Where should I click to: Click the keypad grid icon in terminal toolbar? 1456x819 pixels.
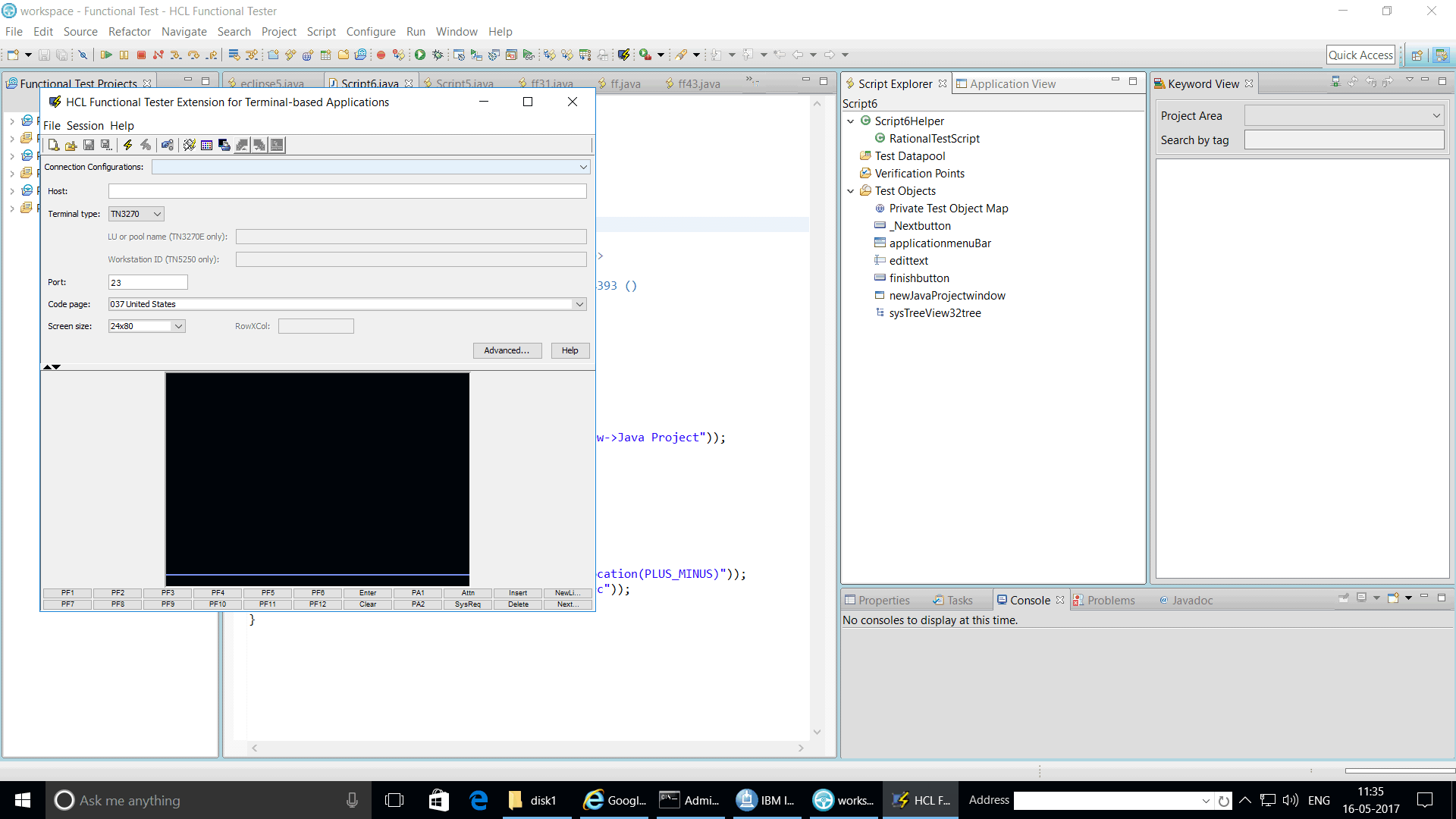(x=206, y=145)
